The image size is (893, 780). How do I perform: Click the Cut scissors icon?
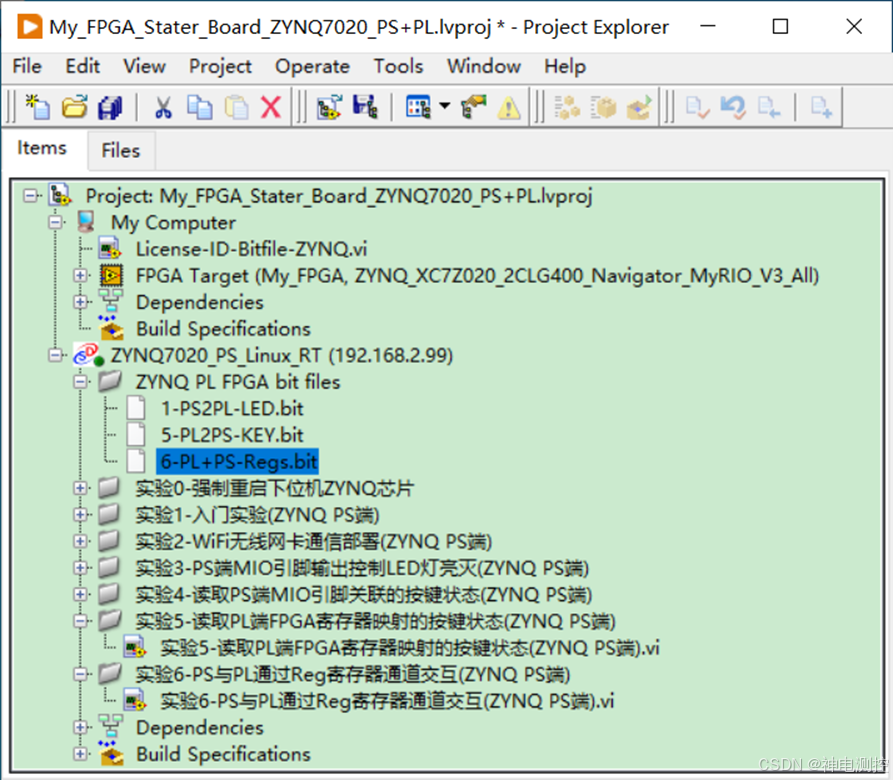(163, 106)
